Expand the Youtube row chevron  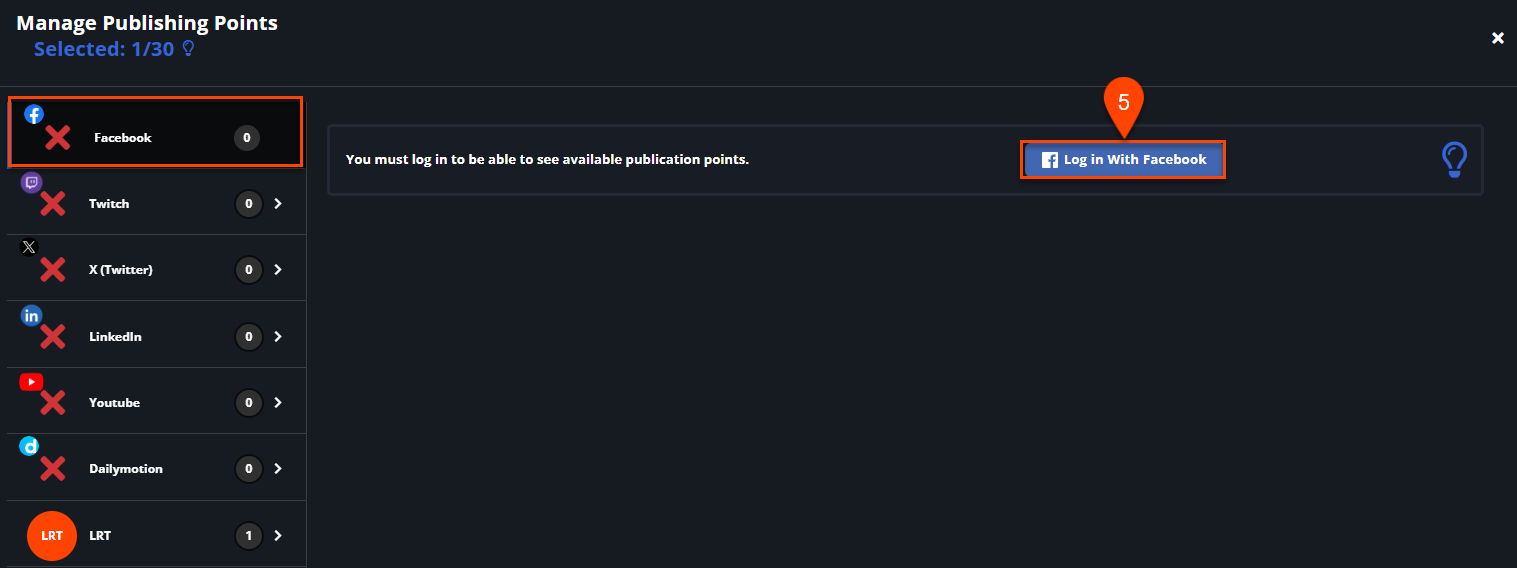[x=278, y=402]
